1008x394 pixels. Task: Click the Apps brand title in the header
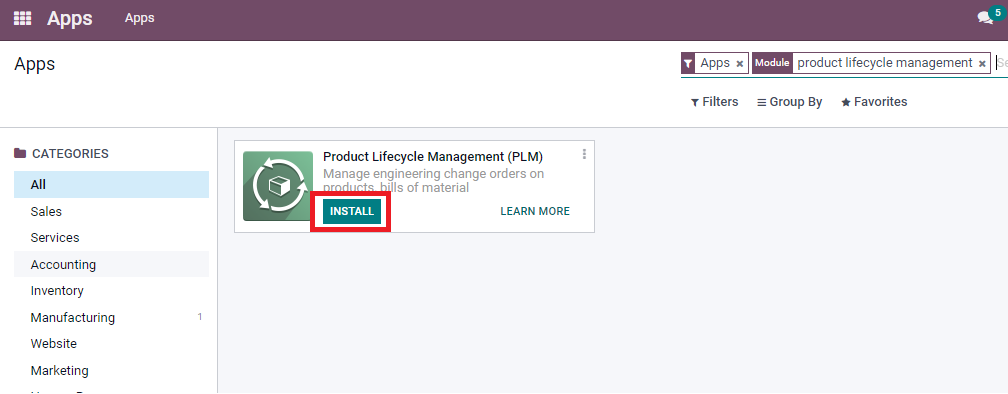pos(69,19)
